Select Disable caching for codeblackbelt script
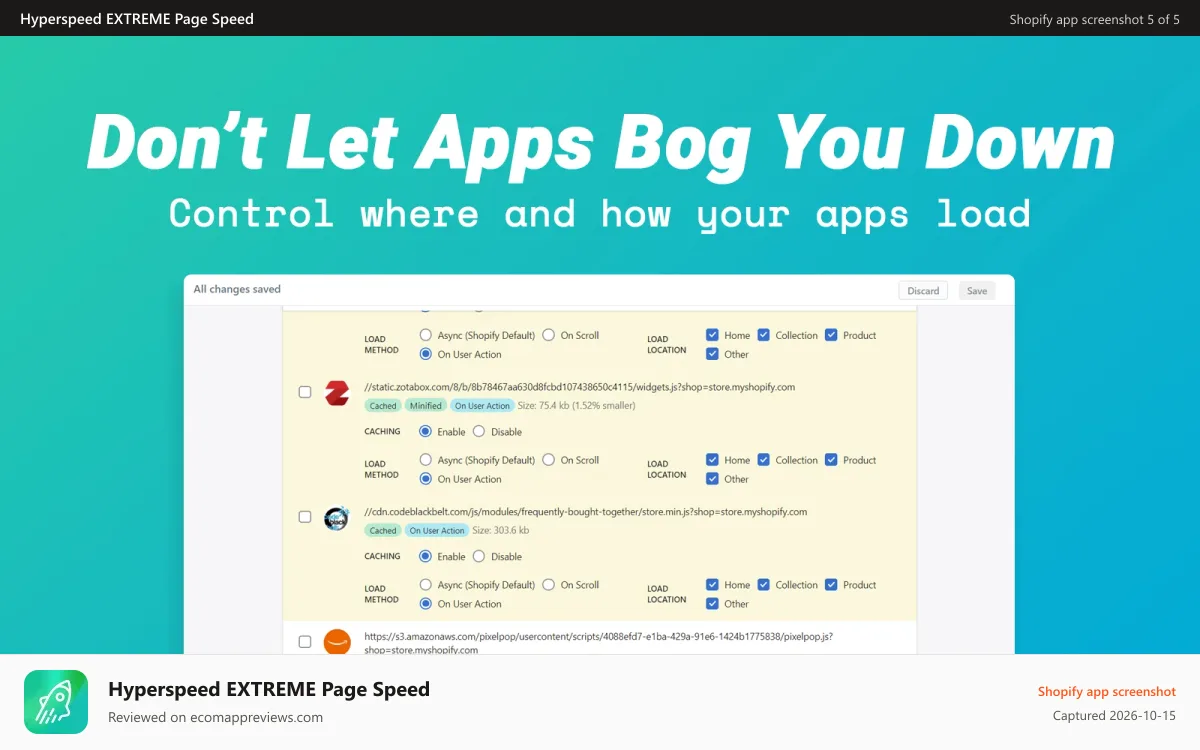 (x=479, y=556)
